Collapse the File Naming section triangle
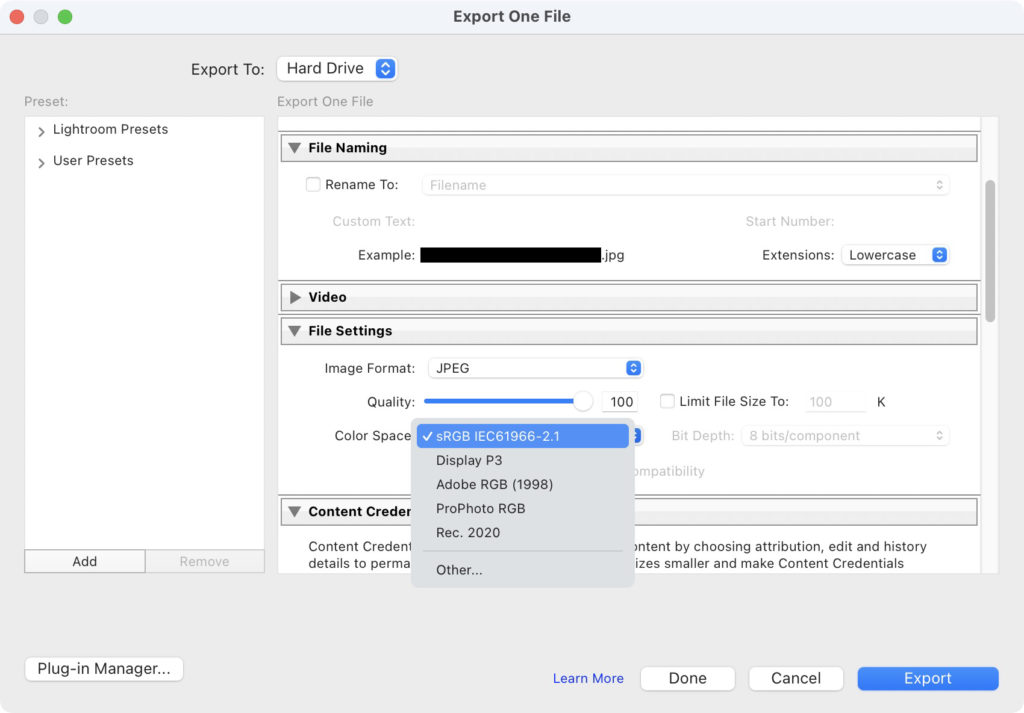The image size is (1024, 713). (x=294, y=148)
